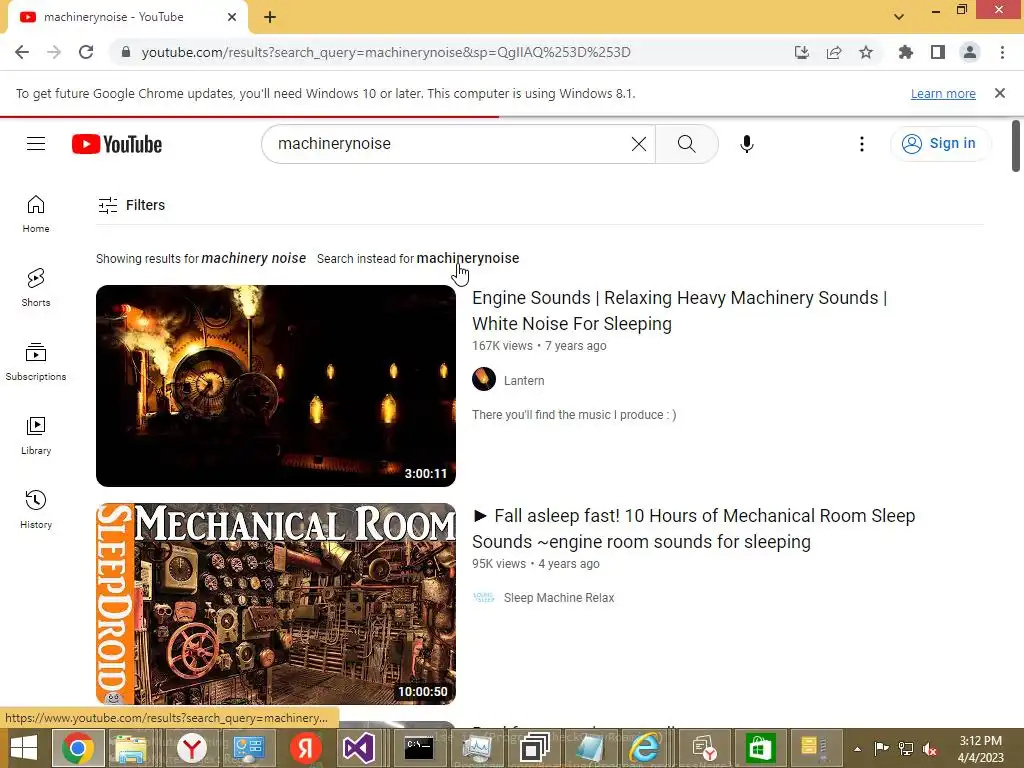The image size is (1024, 768).
Task: Go back in browser
Action: pyautogui.click(x=22, y=52)
